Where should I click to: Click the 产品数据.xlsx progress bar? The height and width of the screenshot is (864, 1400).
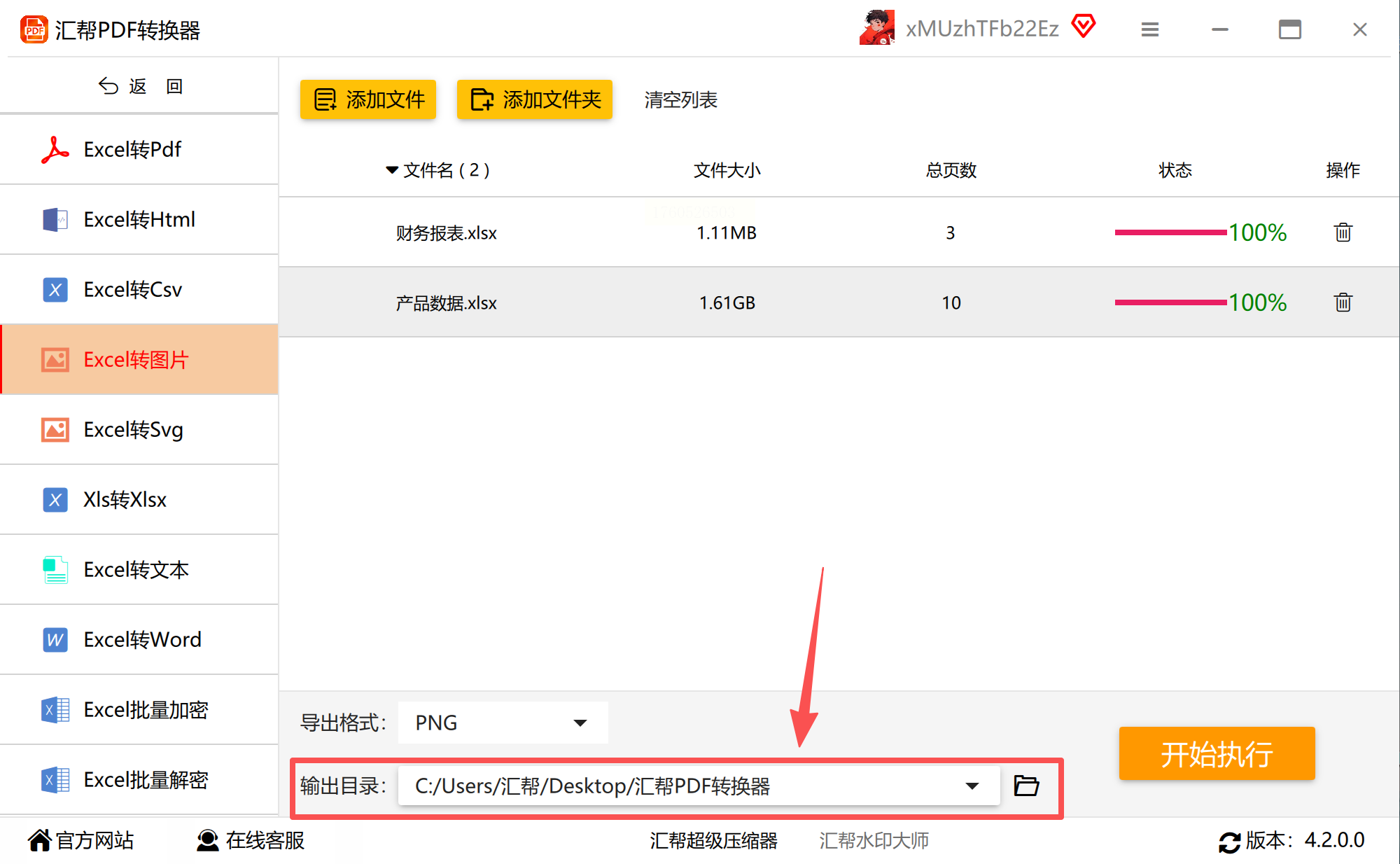(x=1170, y=302)
